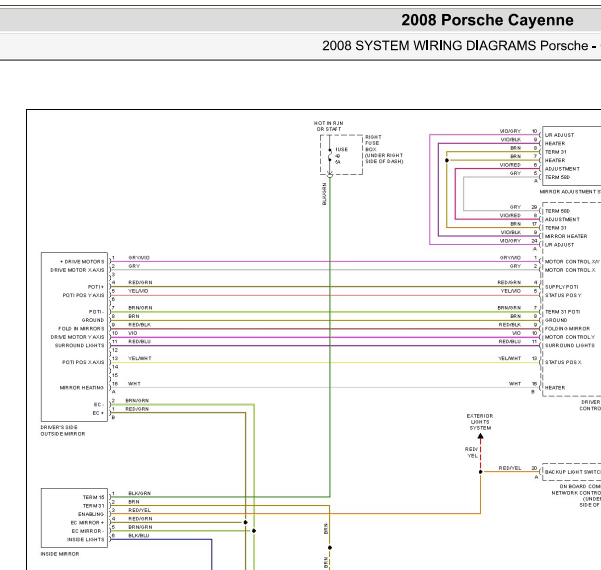Click the "TERM 31 POTI" label

coord(562,312)
